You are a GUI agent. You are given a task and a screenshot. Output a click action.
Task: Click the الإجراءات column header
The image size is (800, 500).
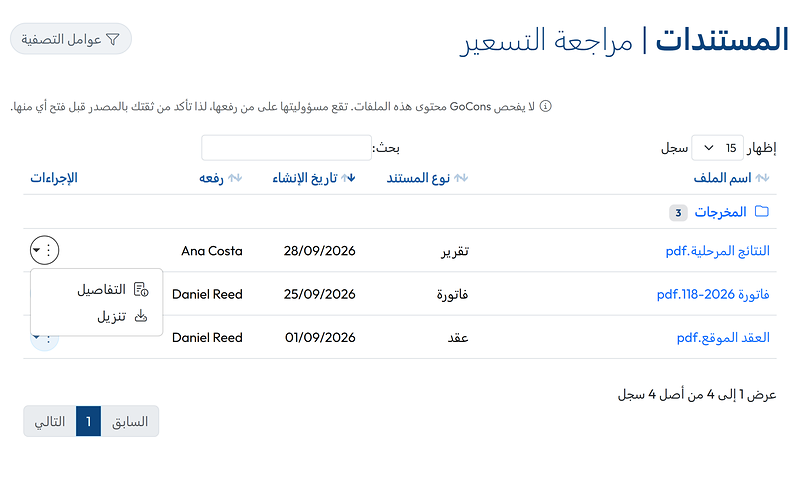(x=54, y=178)
